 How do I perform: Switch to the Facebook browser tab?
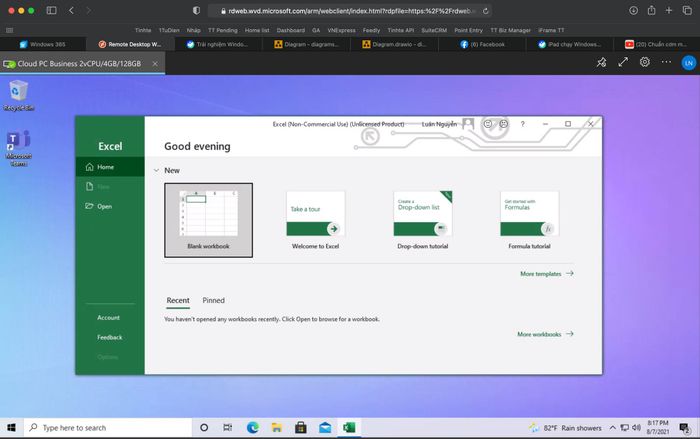click(x=483, y=44)
